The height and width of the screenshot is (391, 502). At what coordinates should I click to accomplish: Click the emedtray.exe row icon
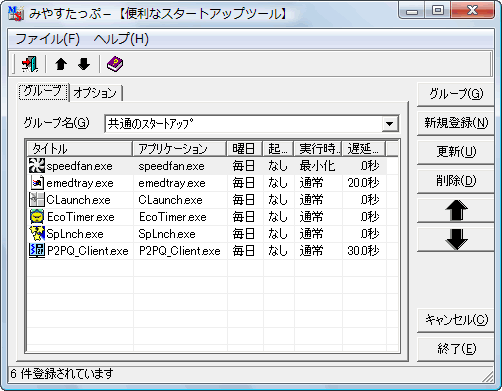[37, 183]
